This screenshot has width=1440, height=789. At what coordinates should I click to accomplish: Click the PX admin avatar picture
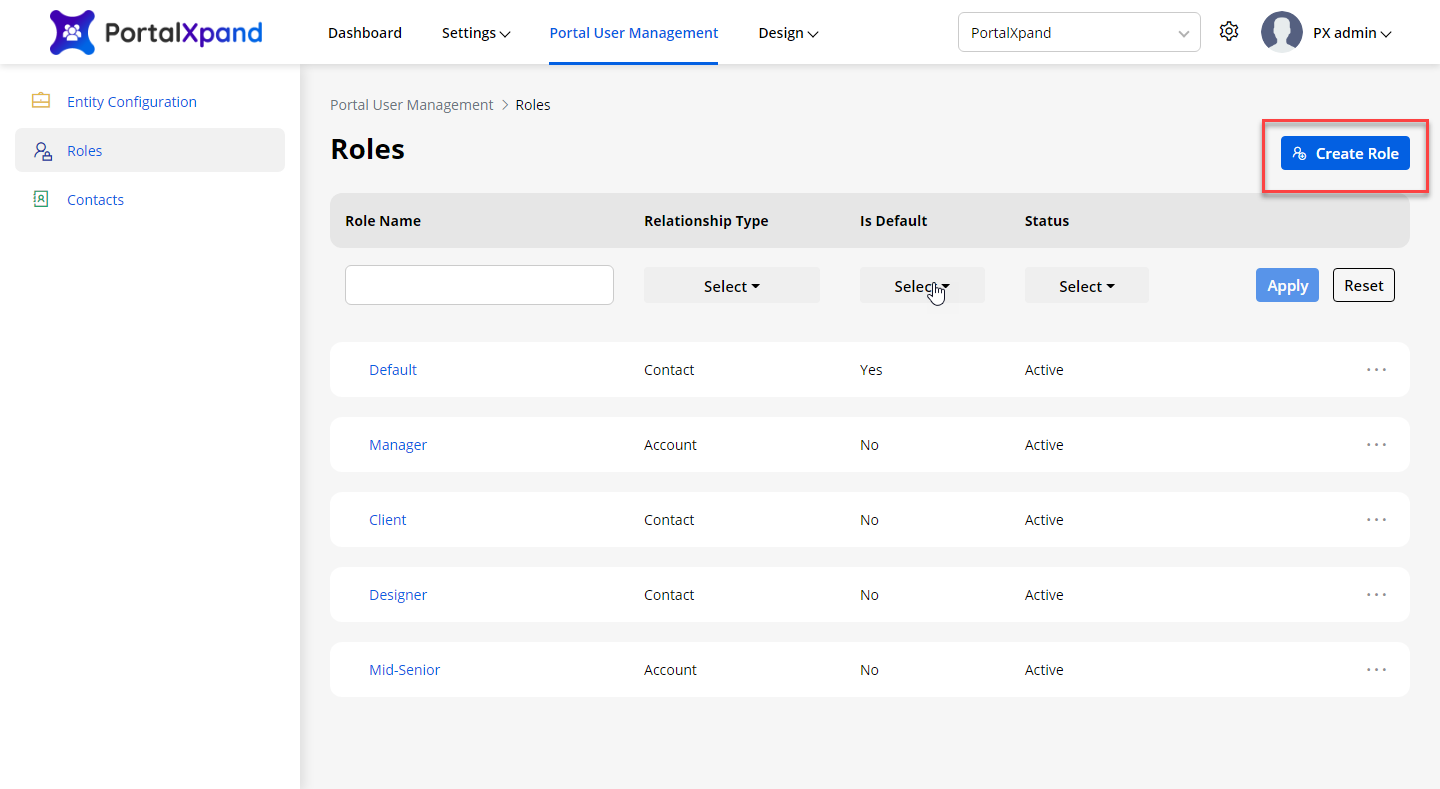coord(1281,32)
